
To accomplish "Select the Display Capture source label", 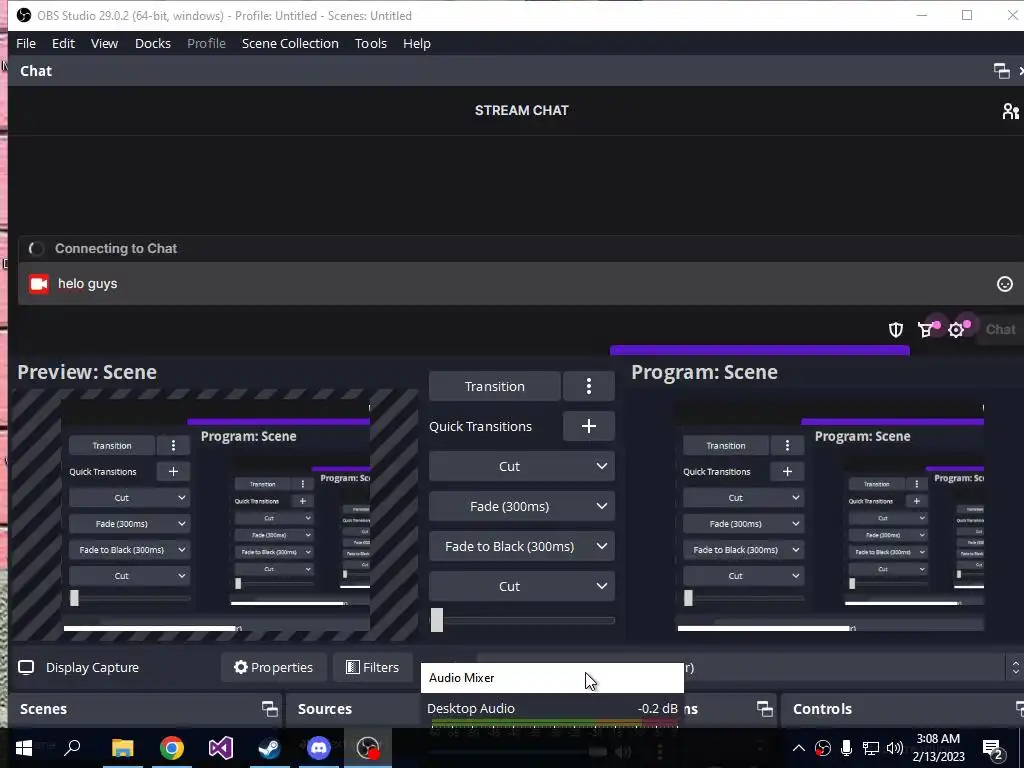I will click(92, 667).
